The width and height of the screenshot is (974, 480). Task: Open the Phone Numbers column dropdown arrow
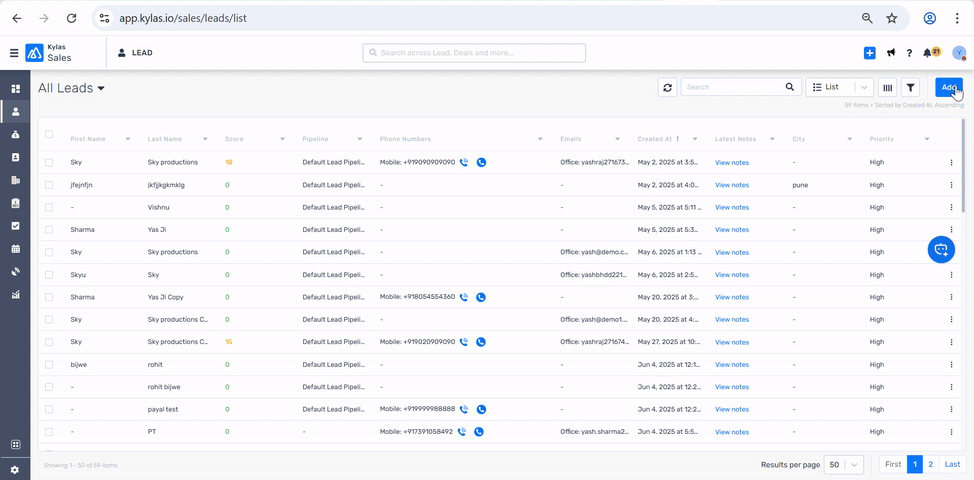540,139
